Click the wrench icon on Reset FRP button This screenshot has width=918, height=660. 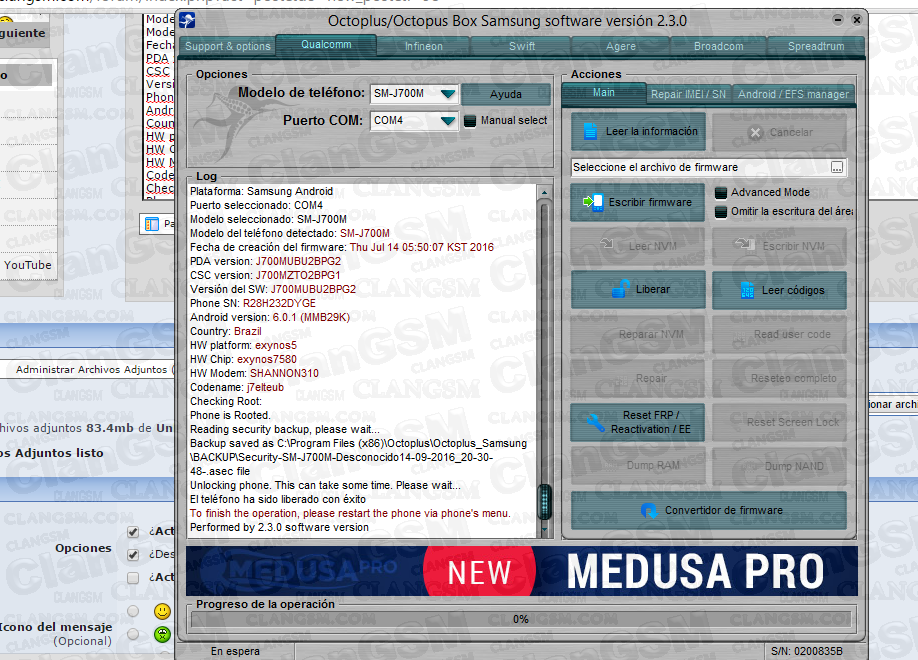(x=596, y=422)
